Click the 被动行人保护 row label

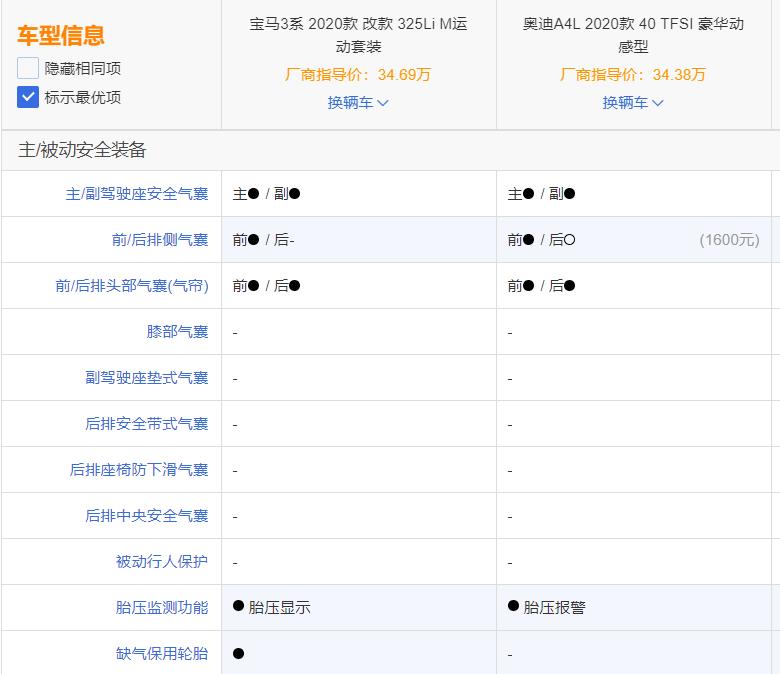[x=162, y=562]
